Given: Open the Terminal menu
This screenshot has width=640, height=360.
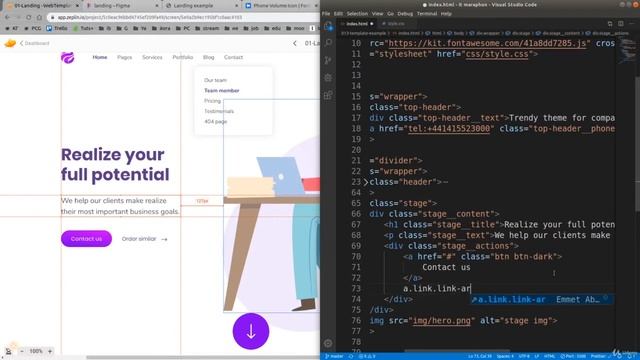Looking at the screenshot, I should (427, 13).
